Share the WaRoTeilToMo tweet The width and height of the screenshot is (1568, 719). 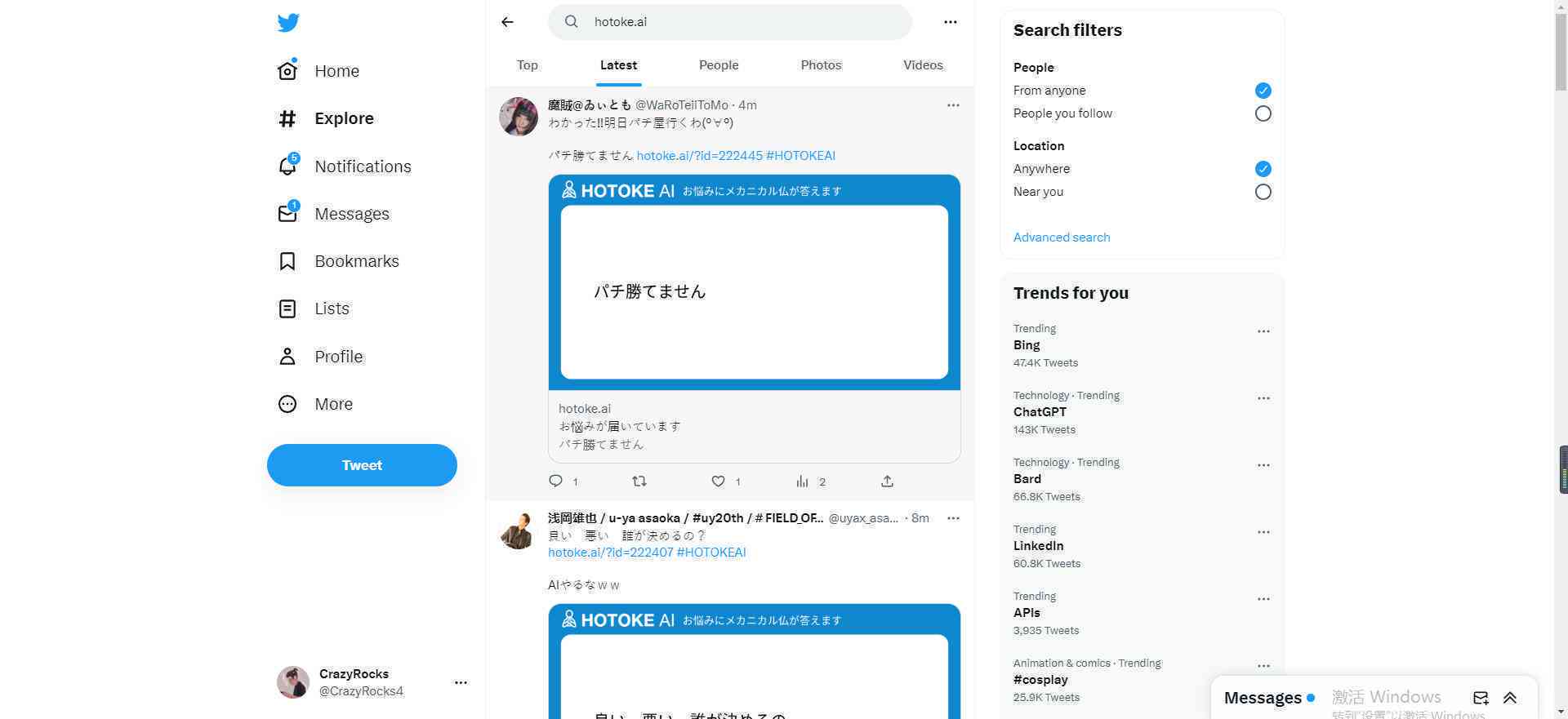888,481
